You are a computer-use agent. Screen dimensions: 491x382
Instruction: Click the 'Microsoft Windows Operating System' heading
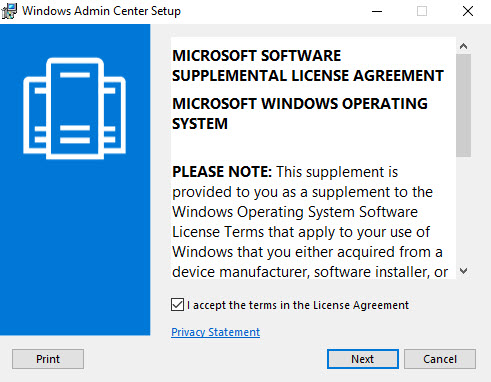(300, 114)
